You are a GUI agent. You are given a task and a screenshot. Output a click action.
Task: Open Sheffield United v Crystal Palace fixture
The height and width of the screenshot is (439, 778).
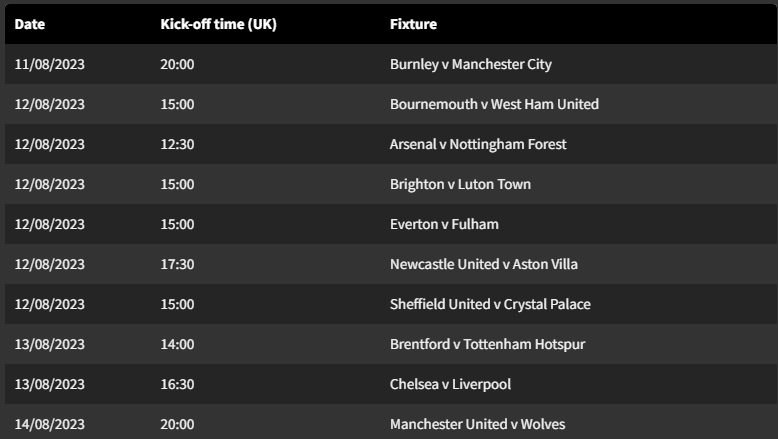tap(497, 305)
